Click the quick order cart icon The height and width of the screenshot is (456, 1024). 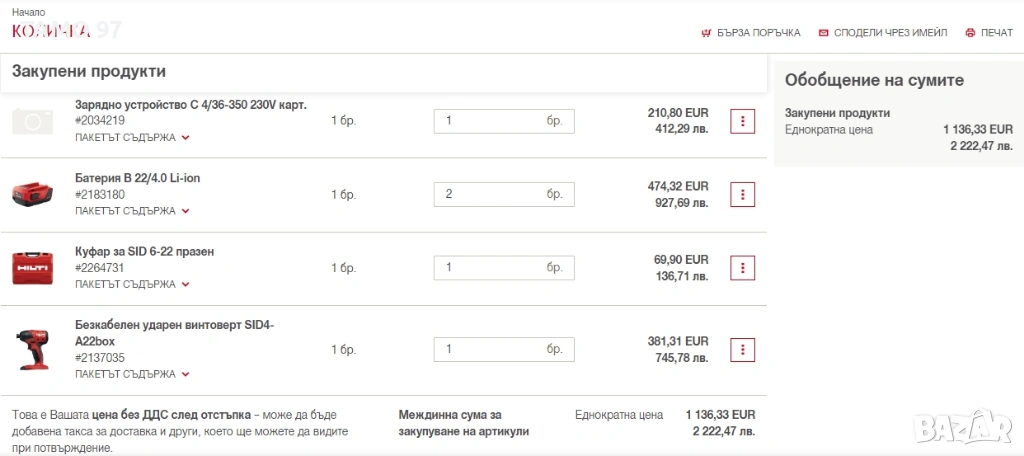click(x=706, y=33)
